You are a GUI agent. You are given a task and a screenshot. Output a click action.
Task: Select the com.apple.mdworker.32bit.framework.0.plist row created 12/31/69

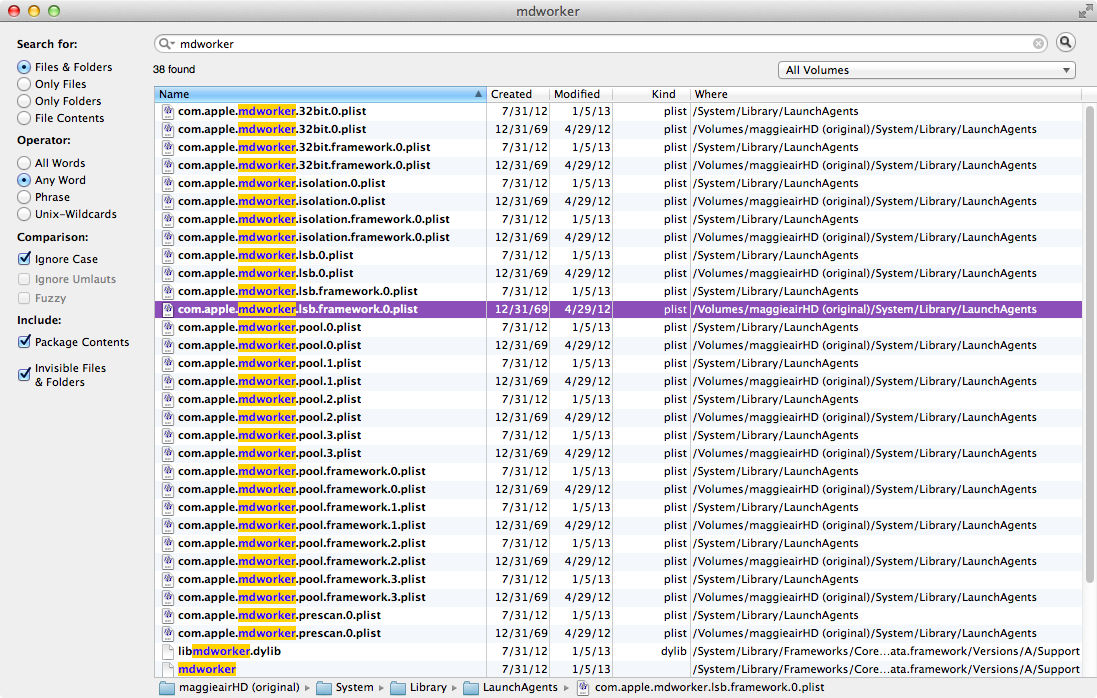(618, 165)
